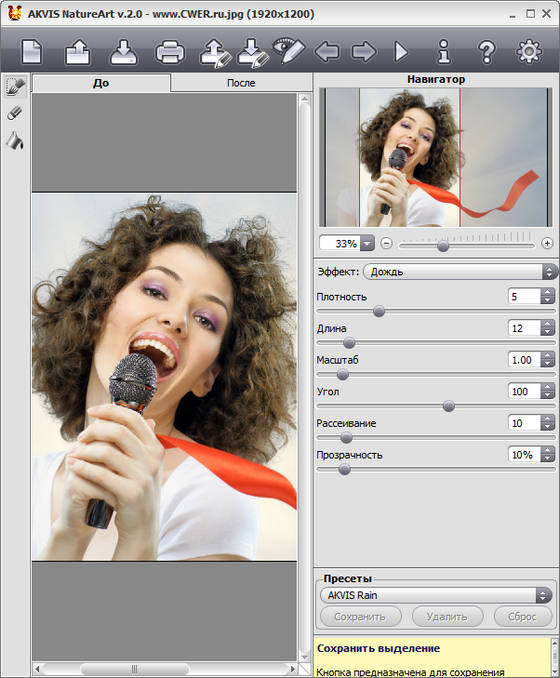Screen dimensions: 560x678
Task: Select the Fill bucket tool
Action: click(15, 141)
